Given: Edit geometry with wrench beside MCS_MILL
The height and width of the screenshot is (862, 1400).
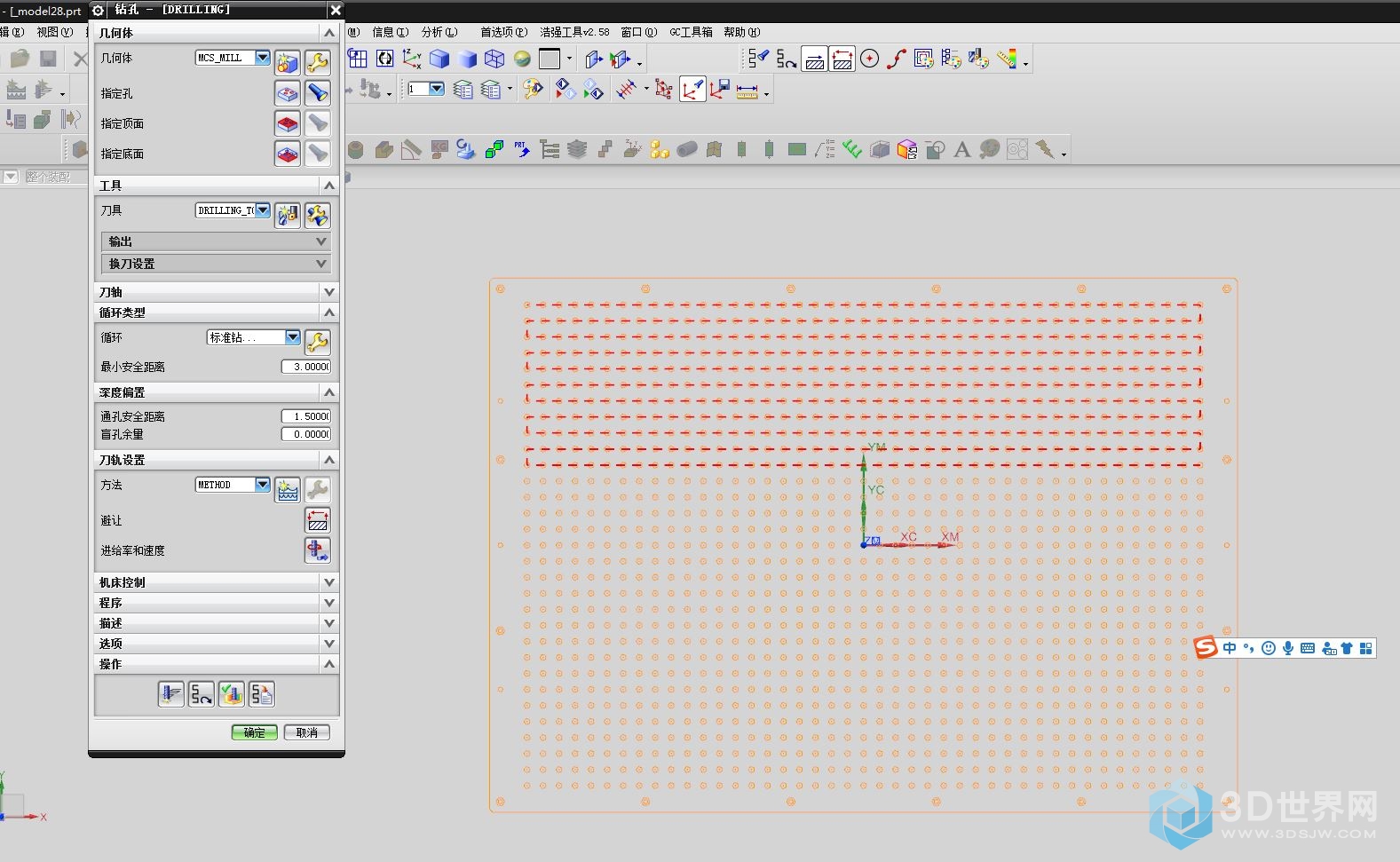Looking at the screenshot, I should click(317, 62).
